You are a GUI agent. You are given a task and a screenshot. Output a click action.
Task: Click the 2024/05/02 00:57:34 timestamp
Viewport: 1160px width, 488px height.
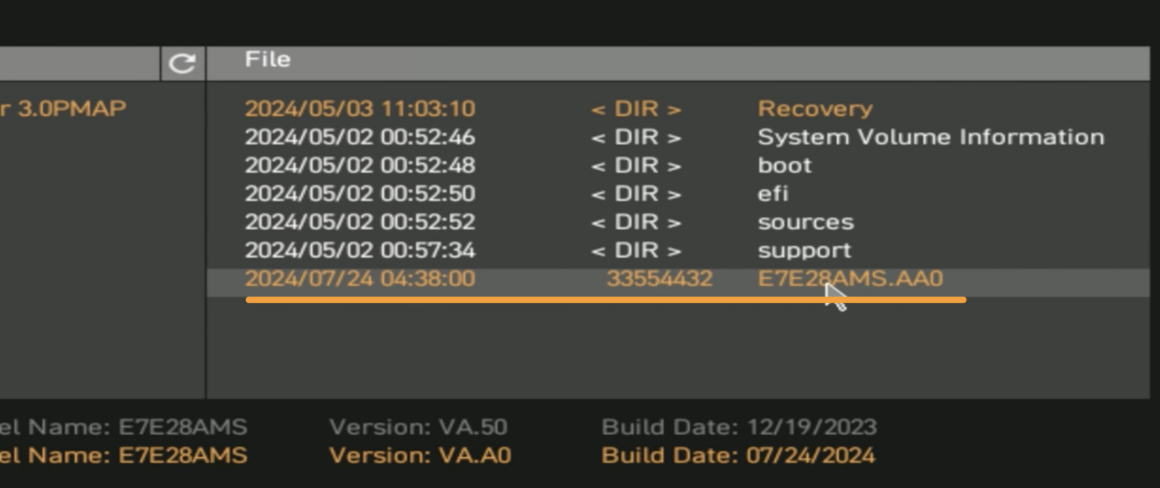359,250
